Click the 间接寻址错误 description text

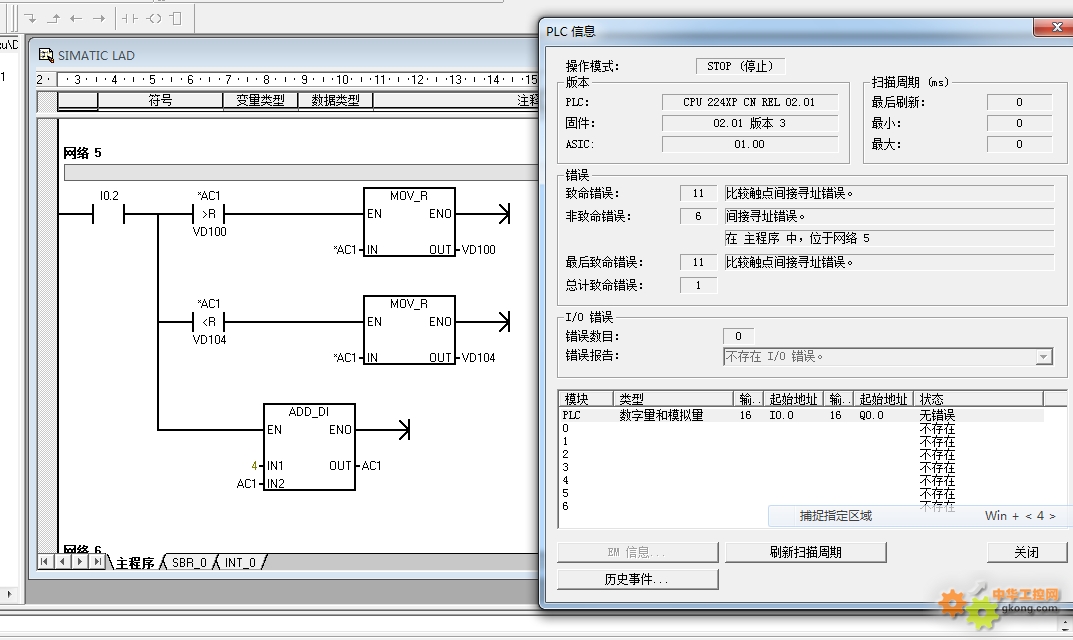click(765, 216)
